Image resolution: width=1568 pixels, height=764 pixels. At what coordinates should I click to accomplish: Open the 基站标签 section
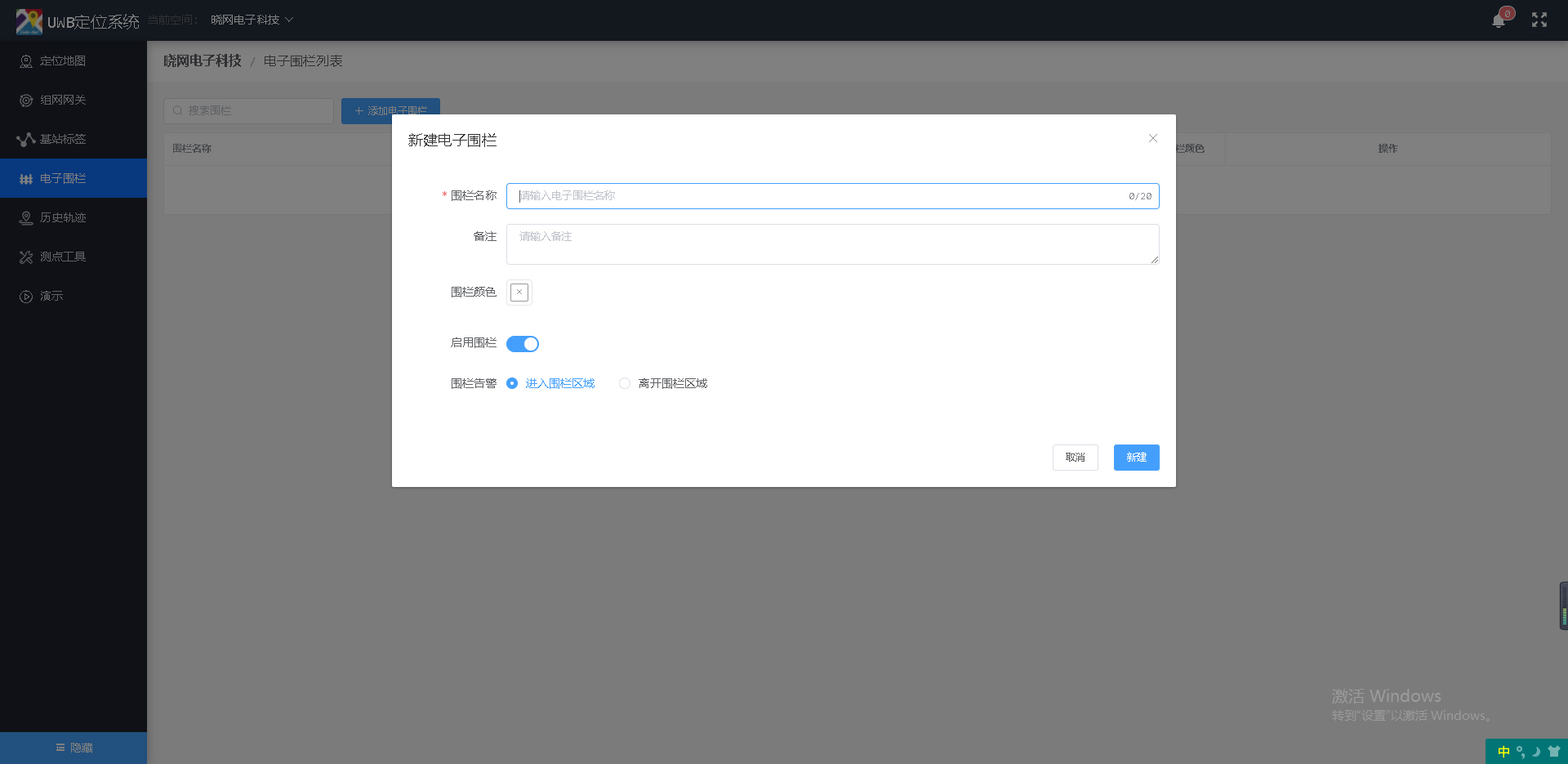pos(61,139)
